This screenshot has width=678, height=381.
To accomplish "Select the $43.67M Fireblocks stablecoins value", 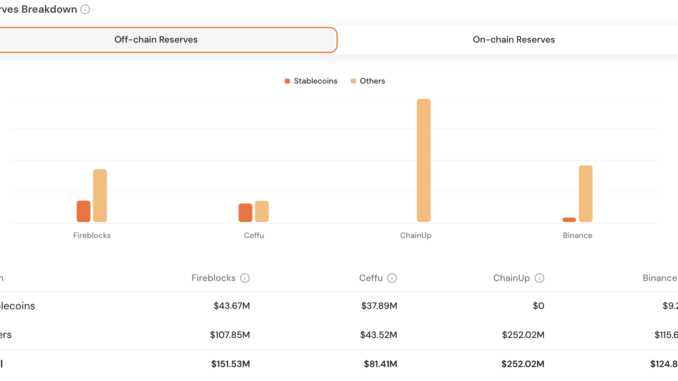I will click(231, 306).
